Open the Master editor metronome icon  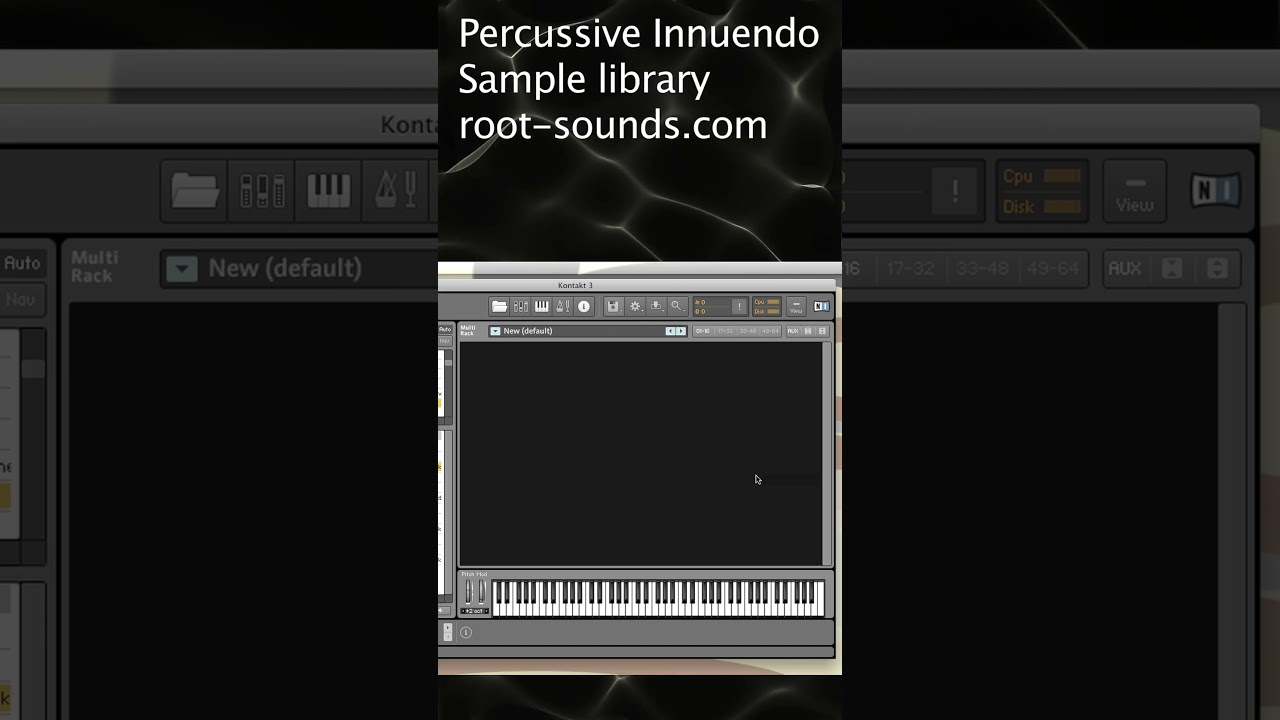coord(563,306)
